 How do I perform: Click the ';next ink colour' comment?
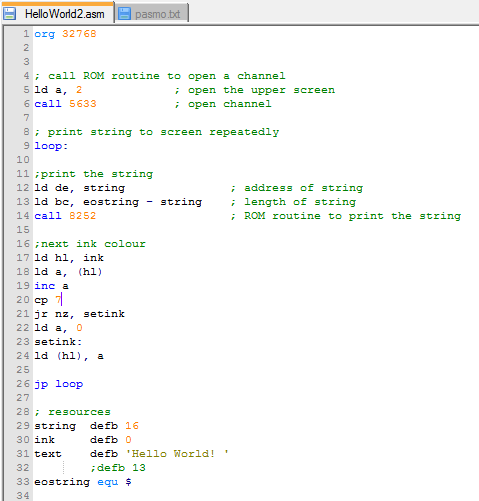90,244
